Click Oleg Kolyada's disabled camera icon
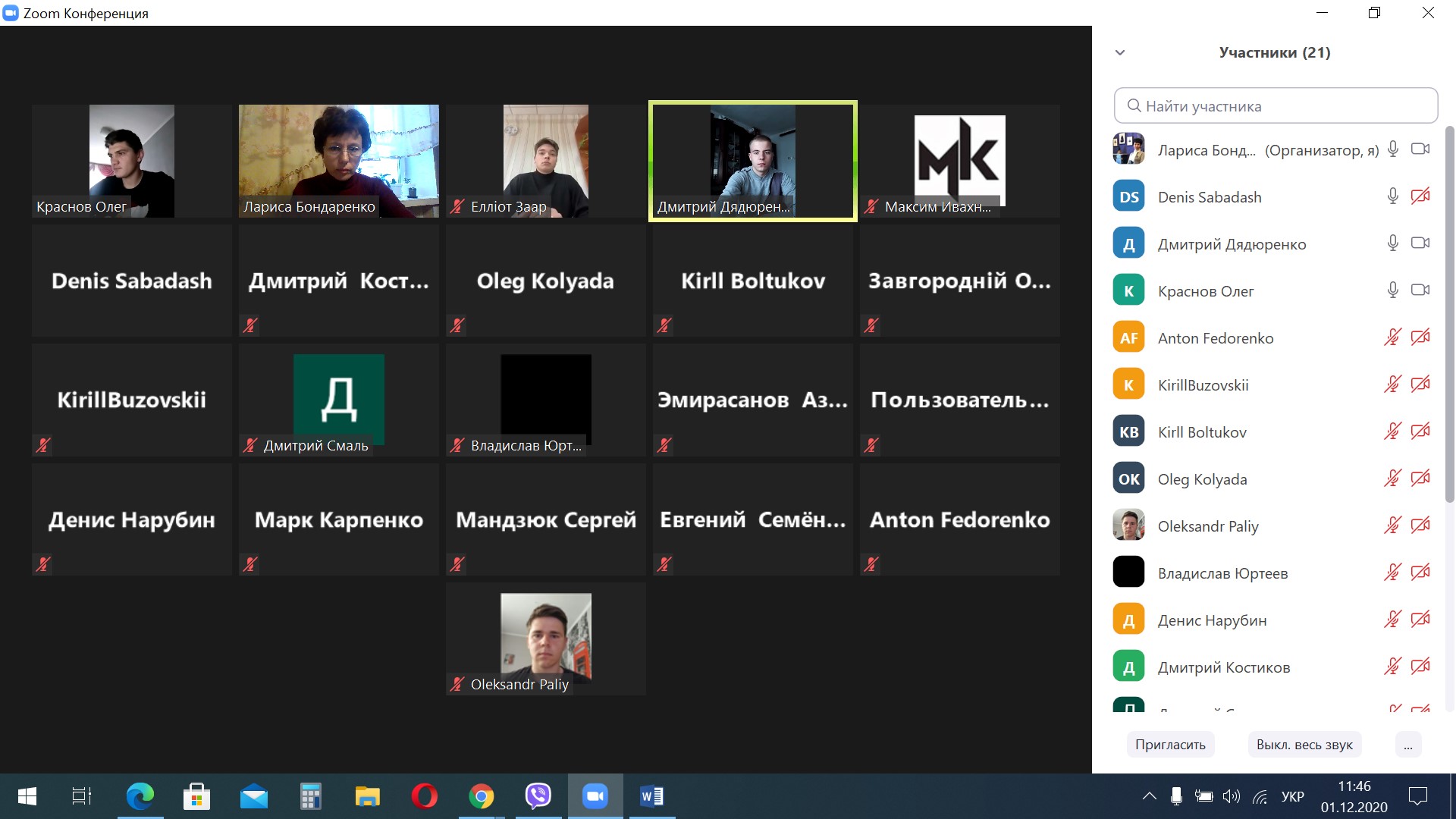Screen dimensions: 1456x819 1420,479
